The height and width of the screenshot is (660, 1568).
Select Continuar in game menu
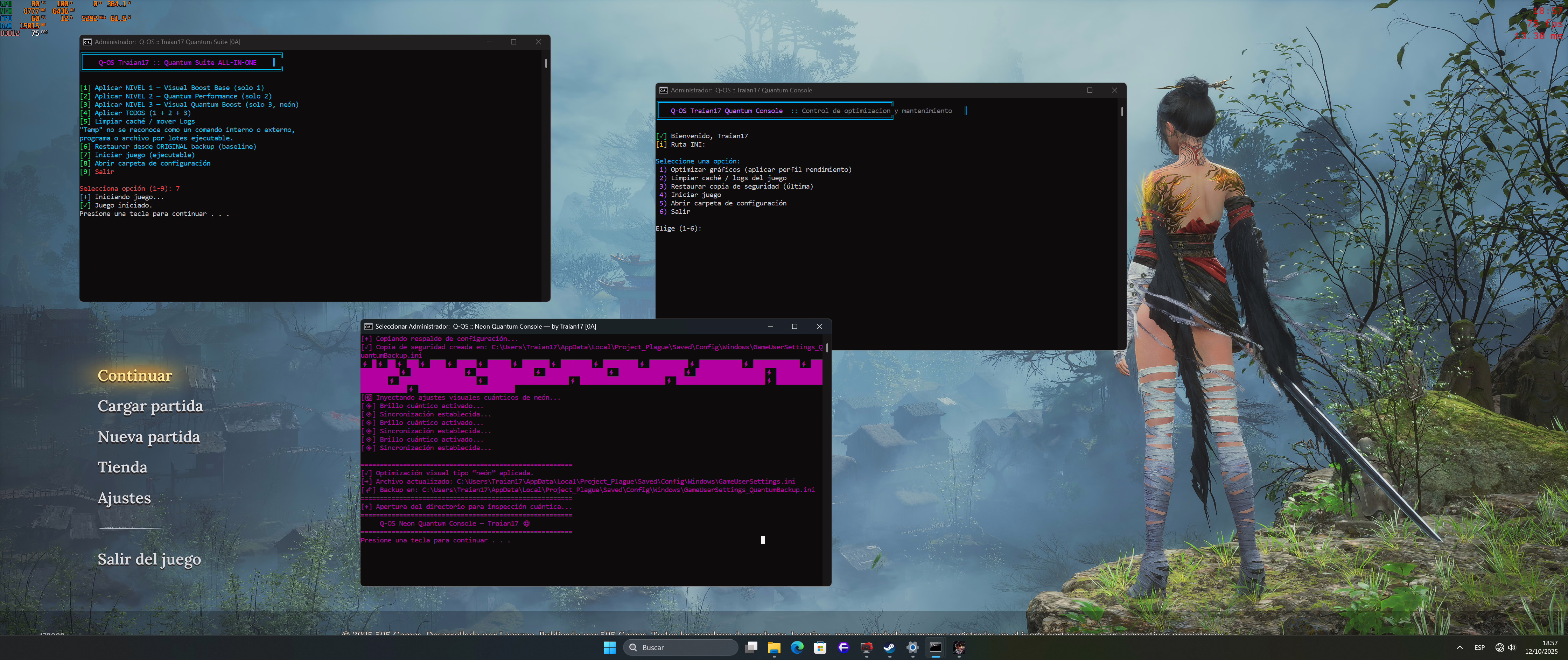point(134,375)
